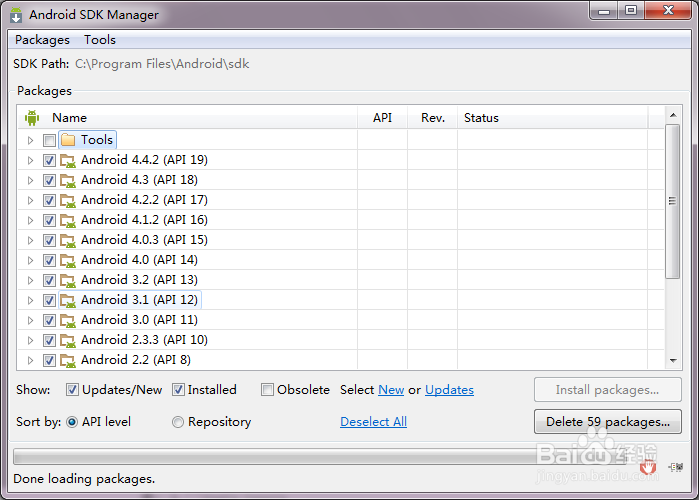
Task: Expand the Android 4.4.2 (API 19) node
Action: point(30,160)
